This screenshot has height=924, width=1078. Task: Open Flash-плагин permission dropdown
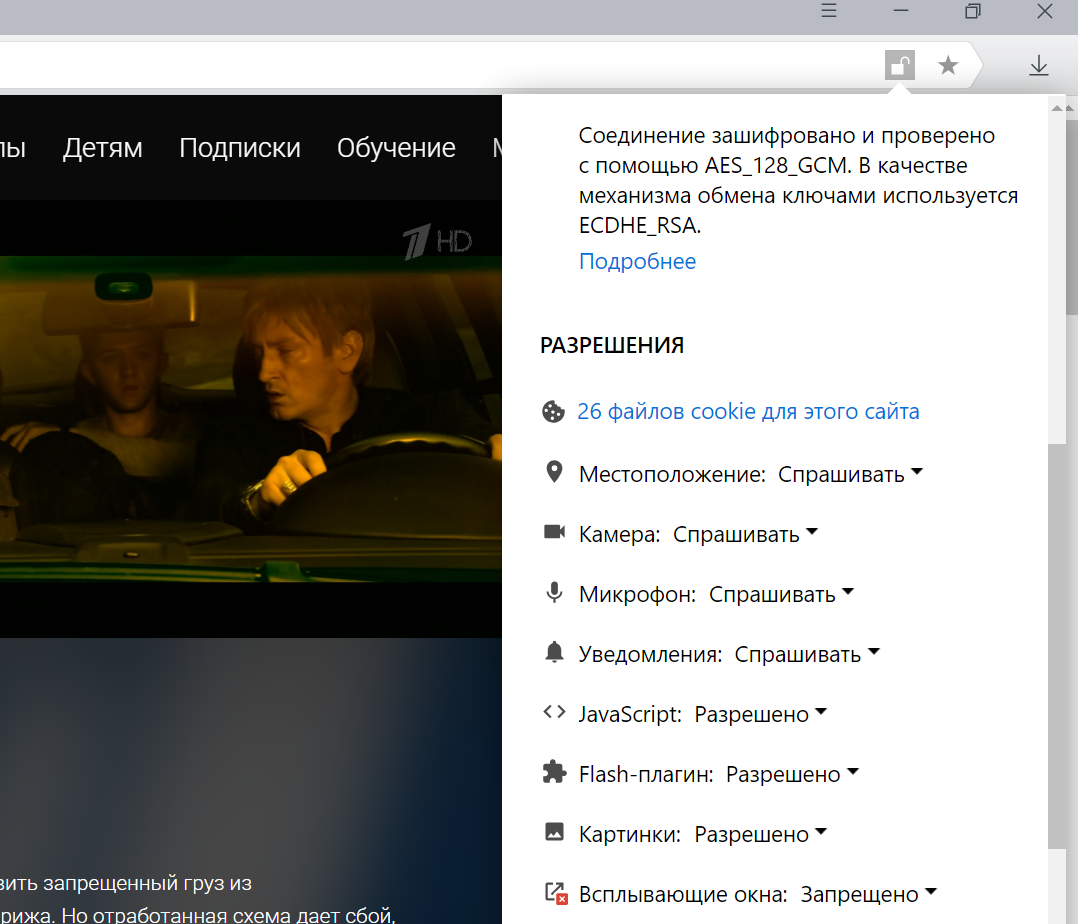coord(792,774)
